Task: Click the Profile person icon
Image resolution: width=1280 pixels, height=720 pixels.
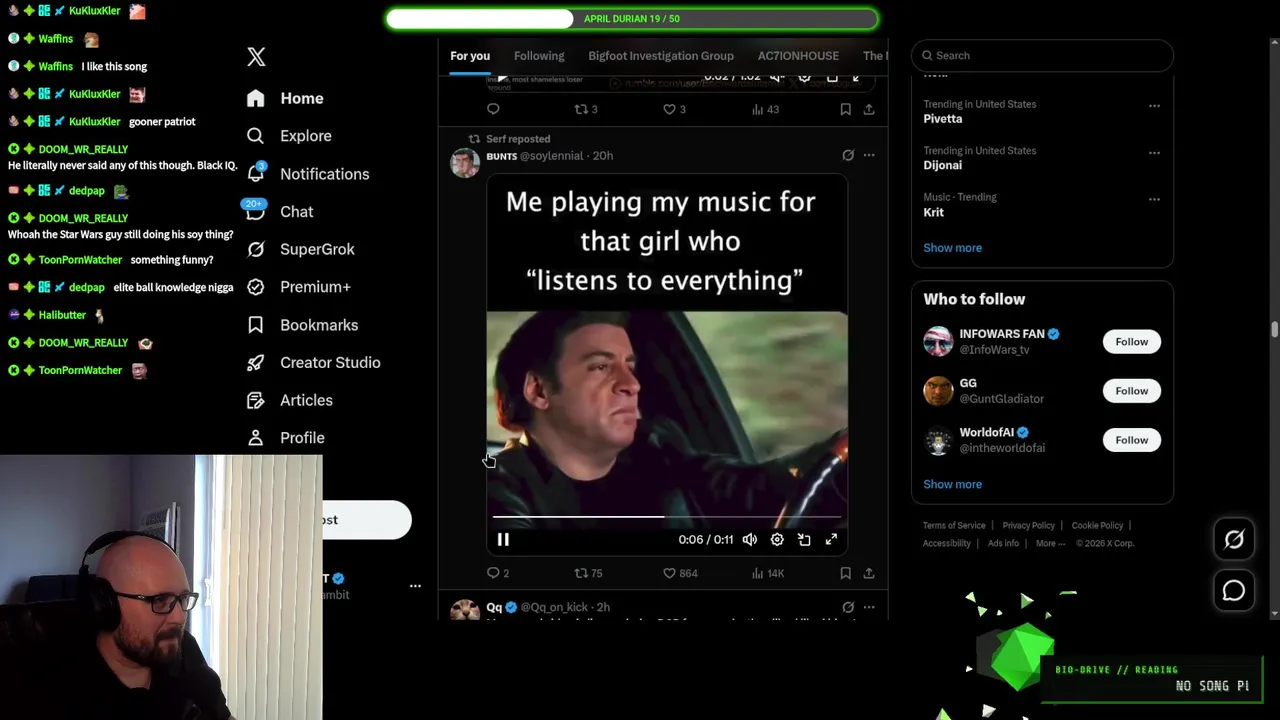Action: [x=256, y=438]
